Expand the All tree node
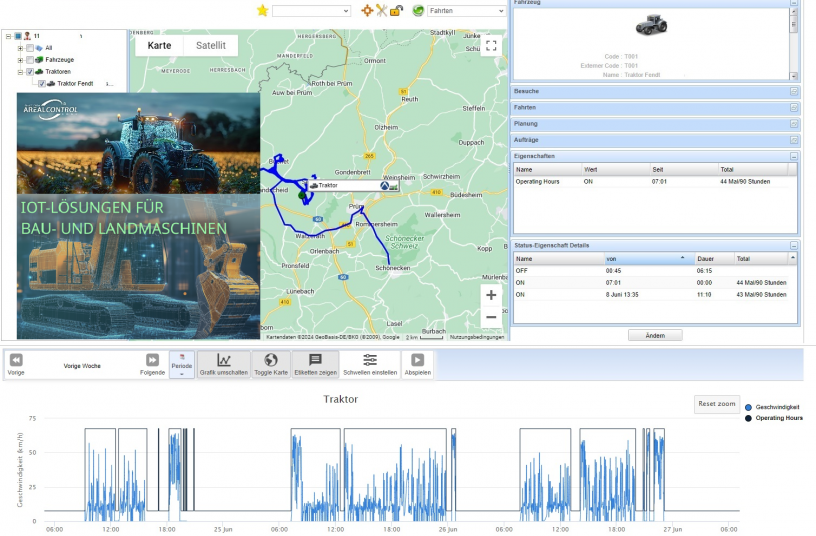Image resolution: width=816 pixels, height=536 pixels. pos(20,48)
